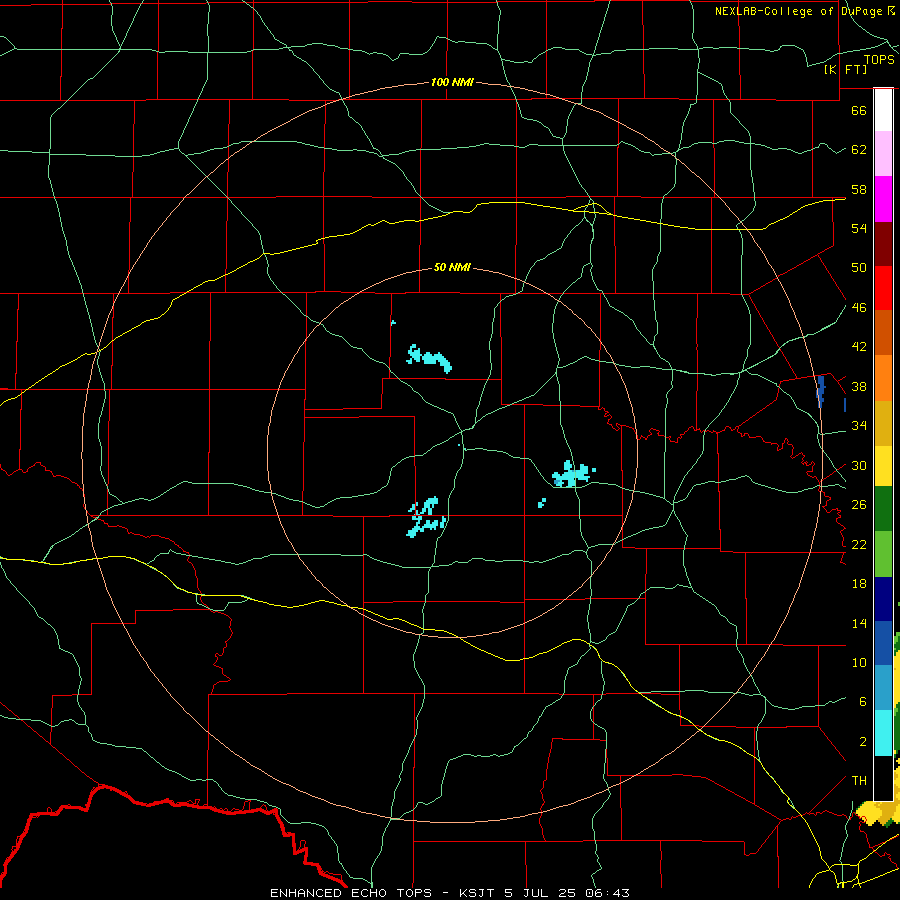The width and height of the screenshot is (900, 900).
Task: Pick the bright red legend swatch
Action: coord(883,288)
